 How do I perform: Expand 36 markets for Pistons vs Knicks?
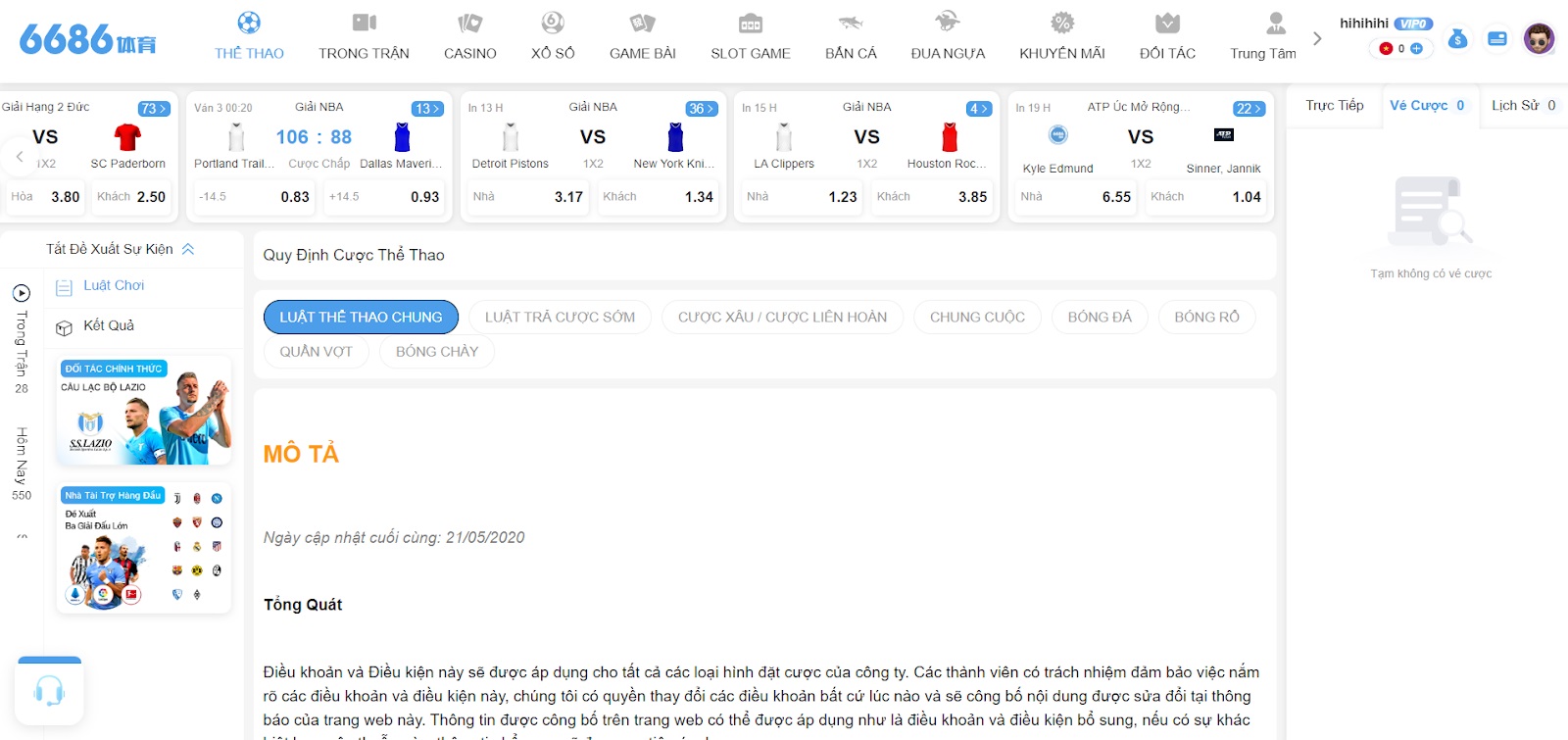point(702,109)
